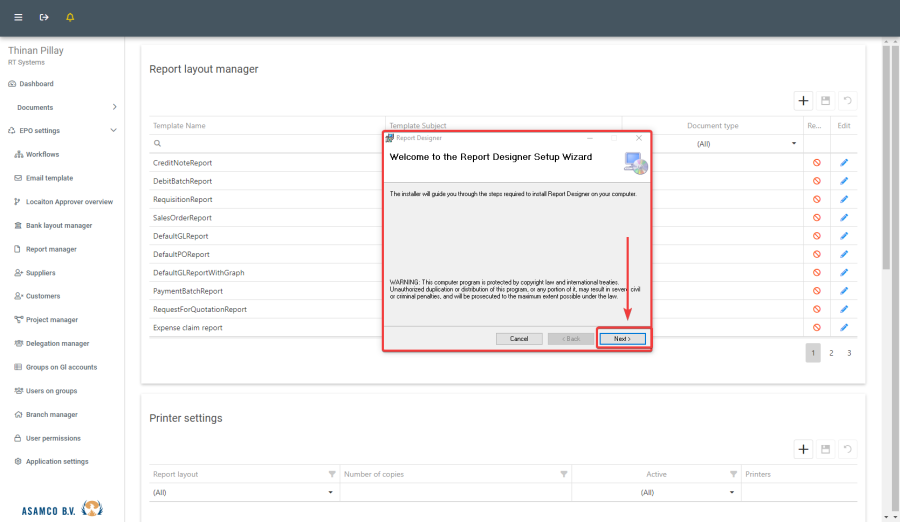
Task: Click the Template Name search field
Action: coord(265,144)
